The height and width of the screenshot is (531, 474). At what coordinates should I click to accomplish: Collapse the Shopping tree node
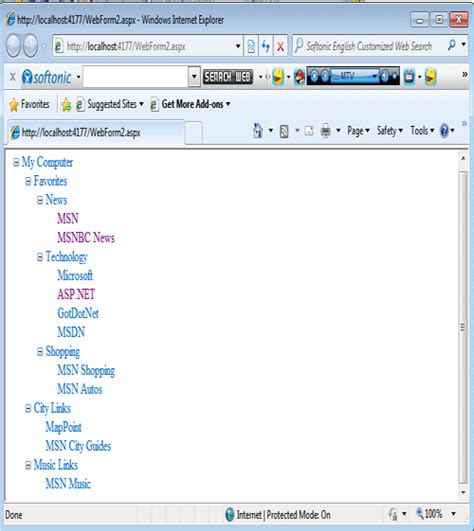pos(40,352)
